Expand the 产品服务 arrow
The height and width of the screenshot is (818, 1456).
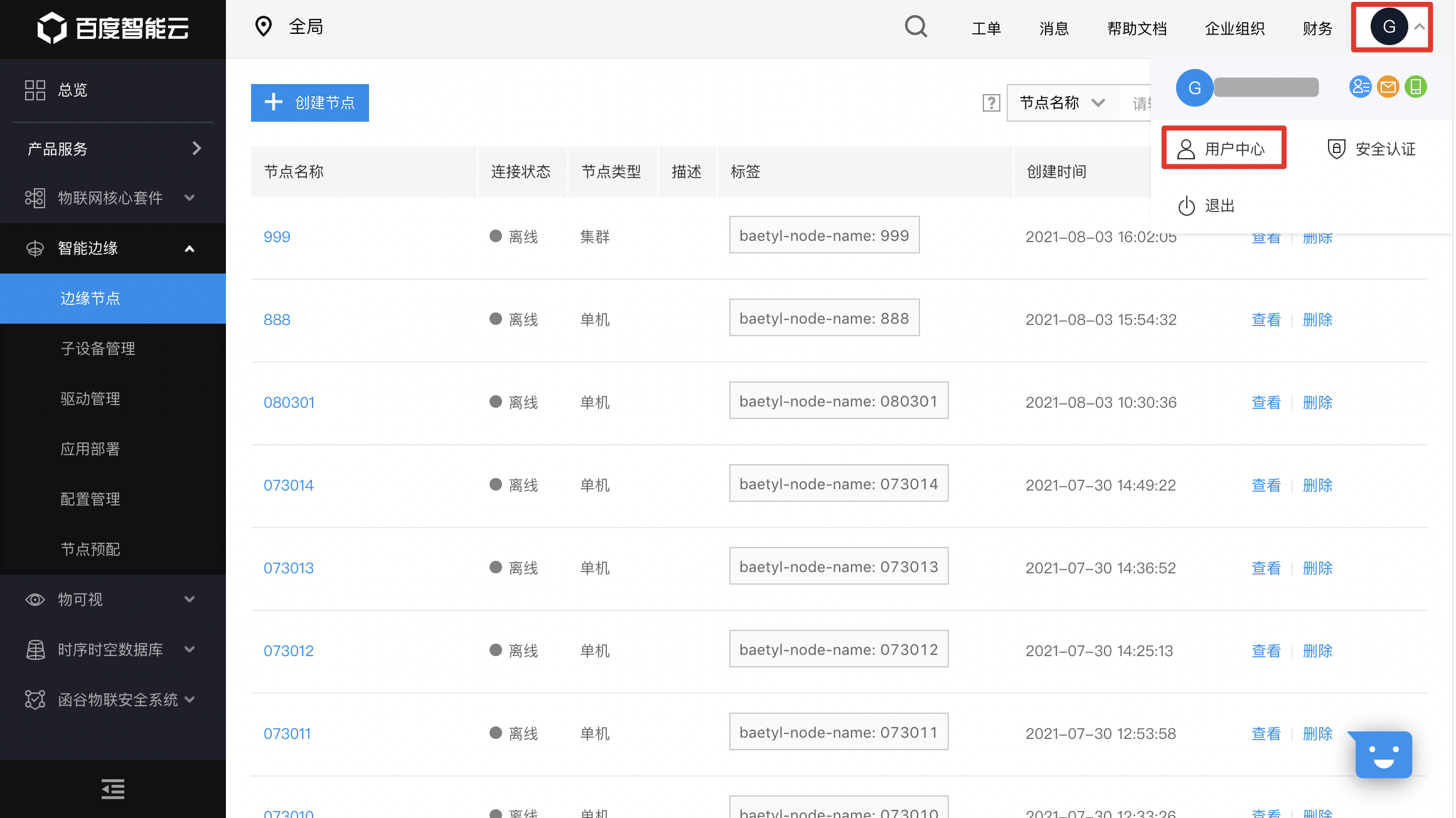pyautogui.click(x=197, y=148)
